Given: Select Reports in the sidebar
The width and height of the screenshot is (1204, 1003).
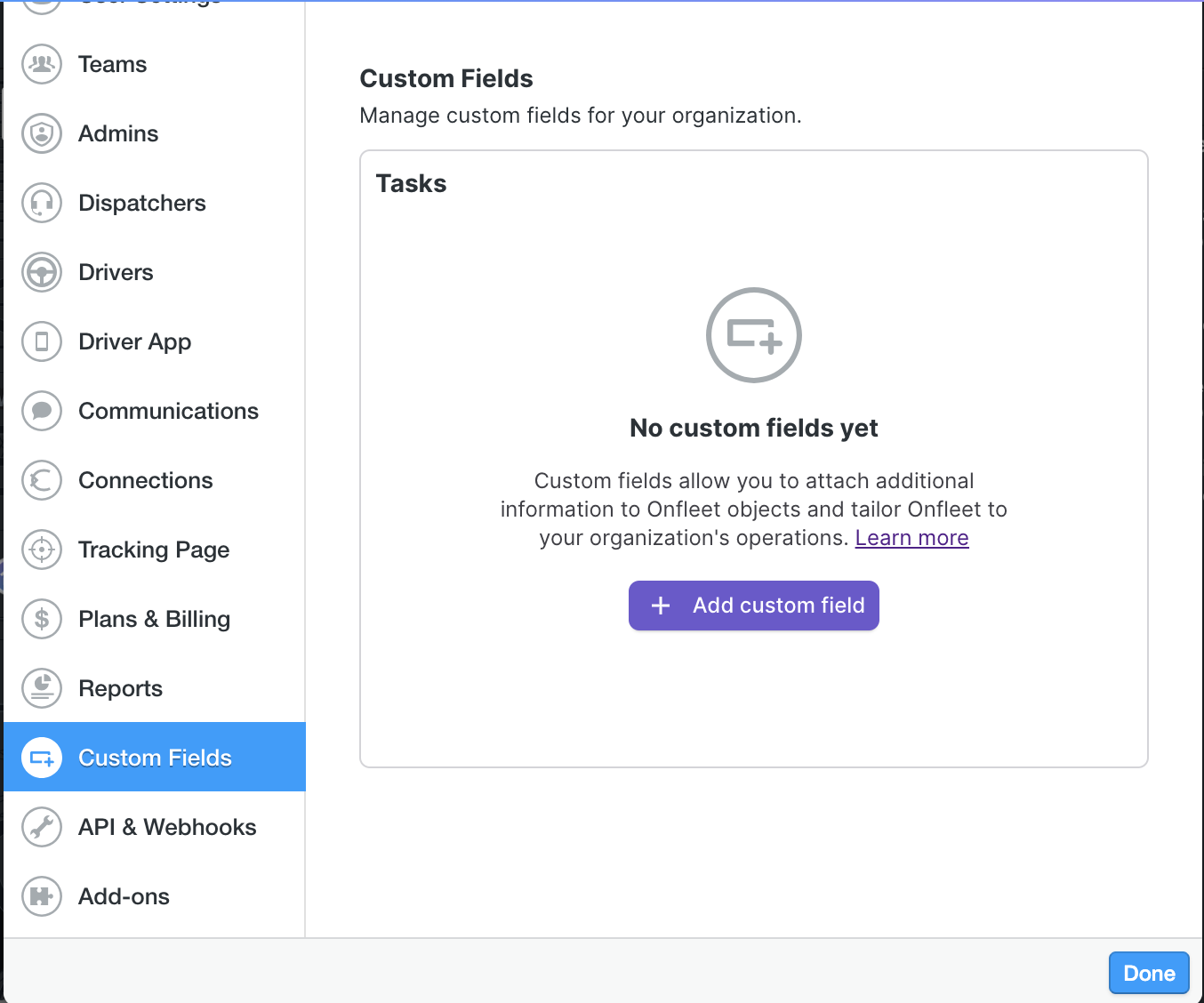Looking at the screenshot, I should [155, 688].
